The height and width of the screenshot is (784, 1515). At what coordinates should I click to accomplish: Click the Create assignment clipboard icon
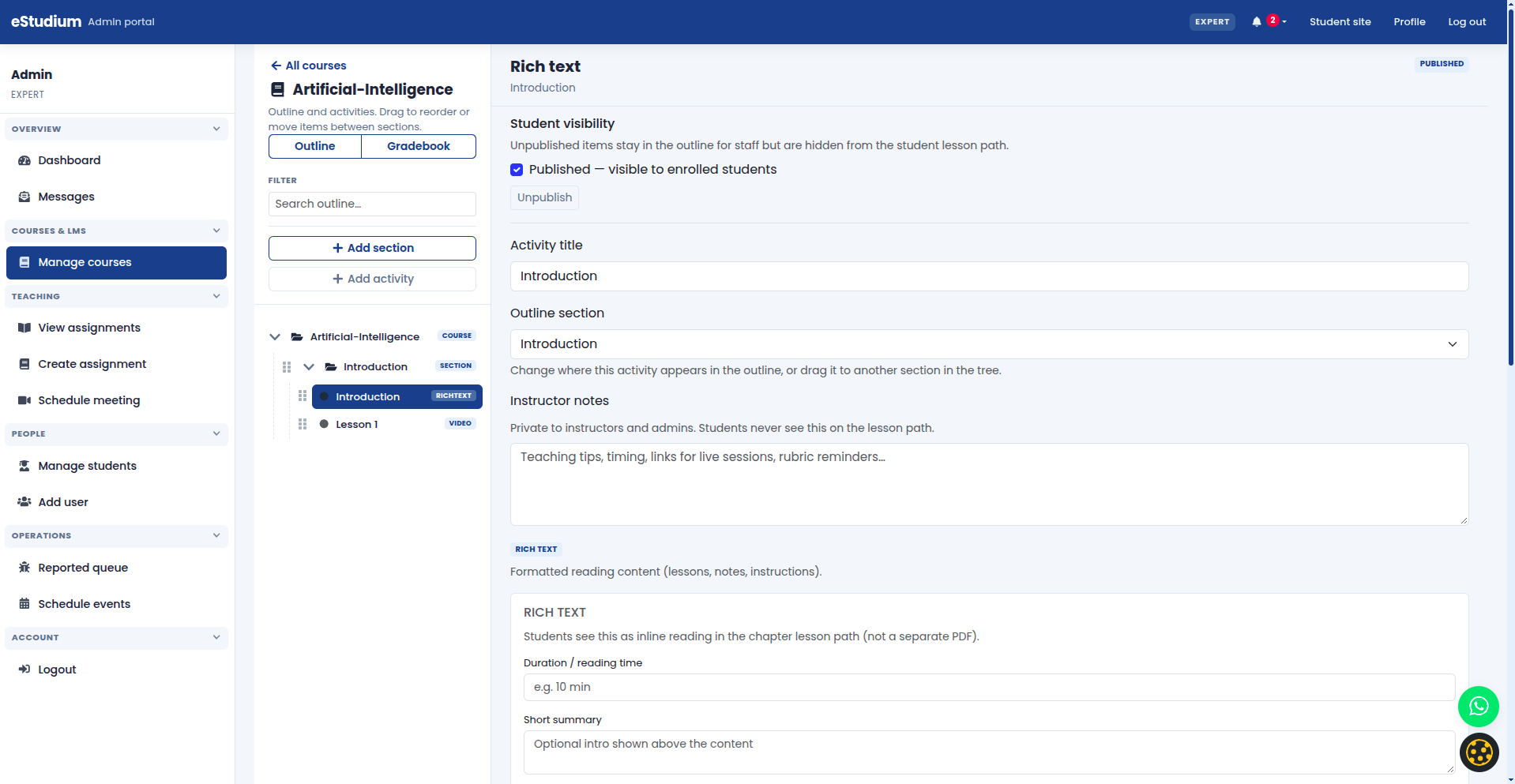coord(24,364)
